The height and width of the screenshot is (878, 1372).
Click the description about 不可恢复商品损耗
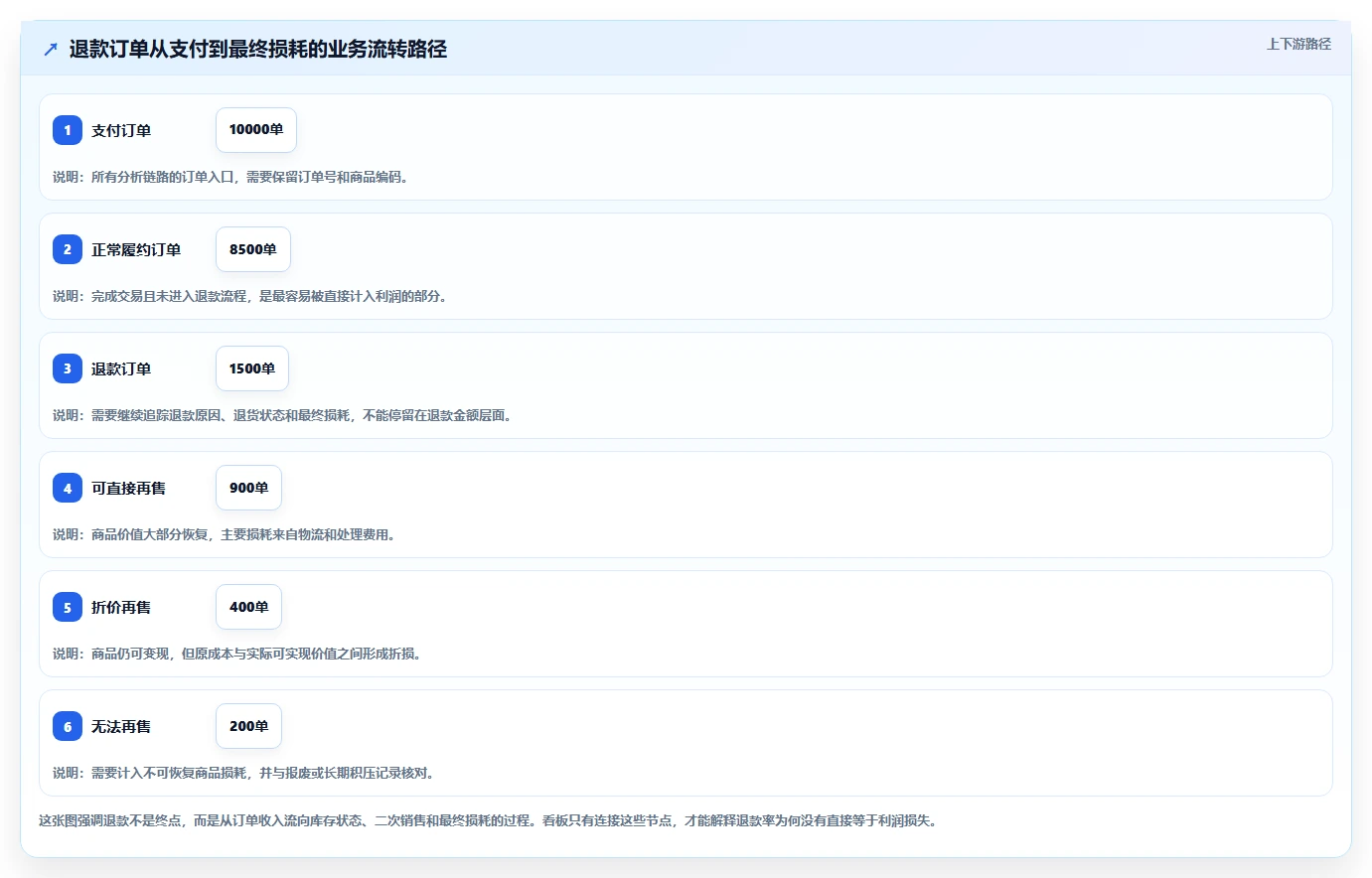pyautogui.click(x=243, y=773)
